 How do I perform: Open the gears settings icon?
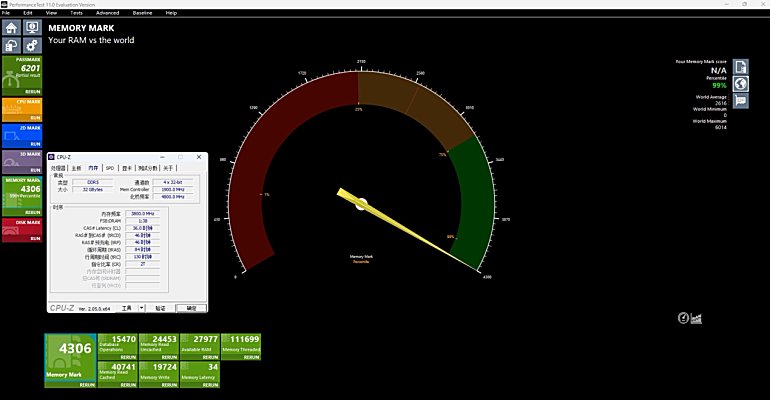(x=32, y=46)
